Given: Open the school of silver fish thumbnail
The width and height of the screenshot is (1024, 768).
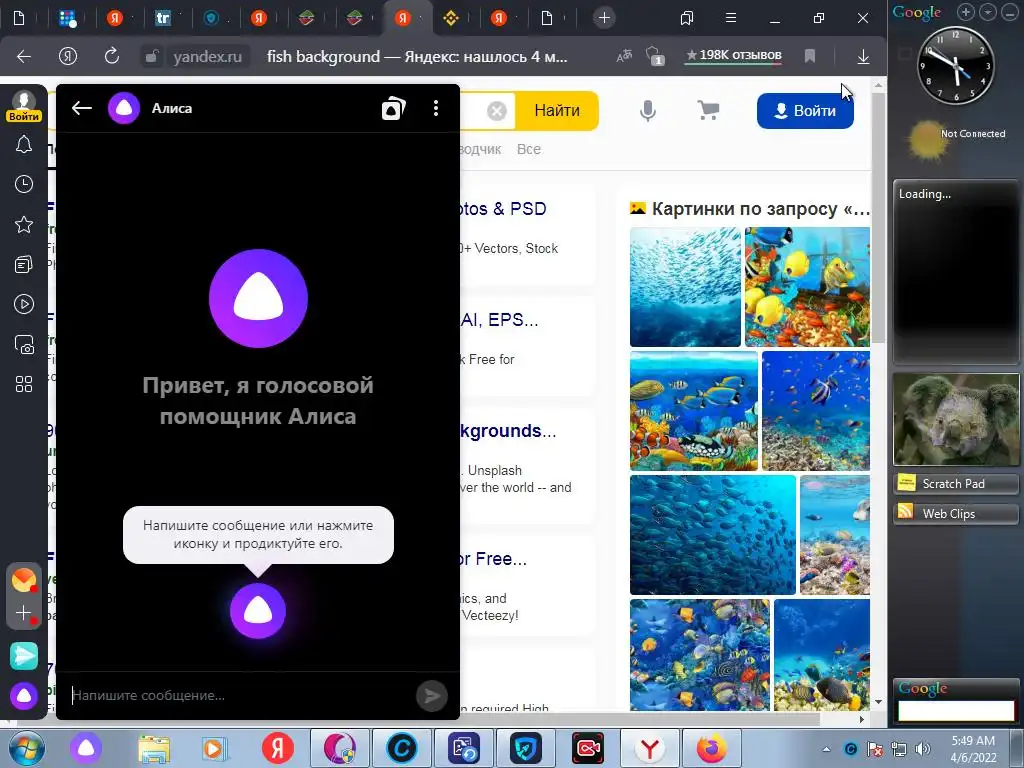Looking at the screenshot, I should pos(685,287).
